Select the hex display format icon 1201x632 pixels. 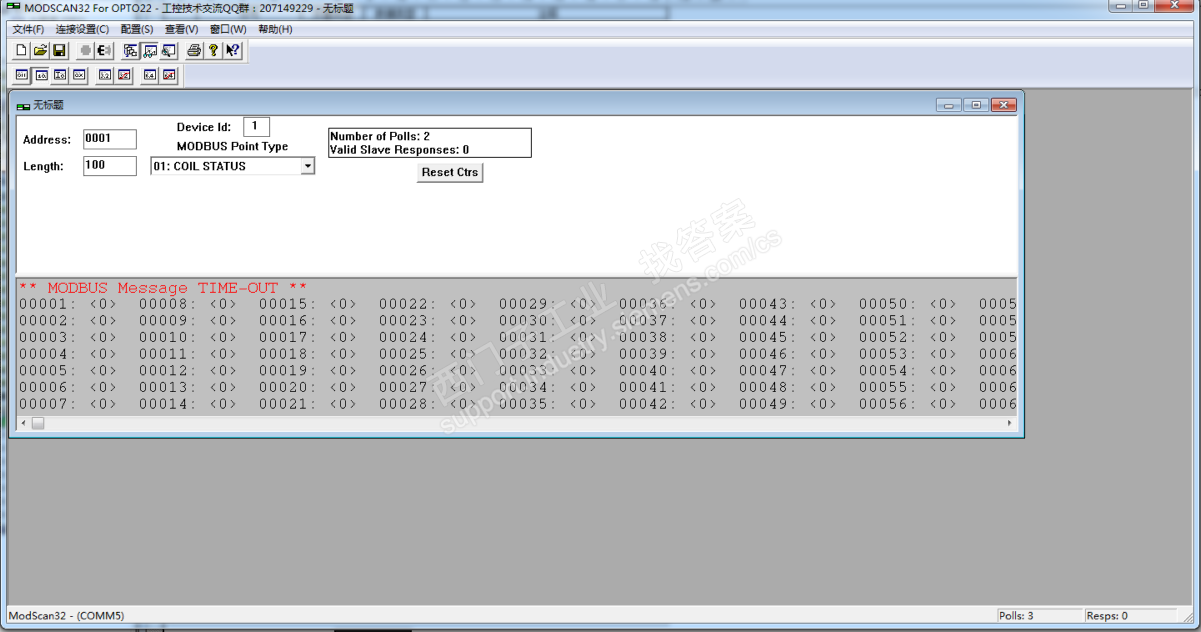tap(79, 75)
